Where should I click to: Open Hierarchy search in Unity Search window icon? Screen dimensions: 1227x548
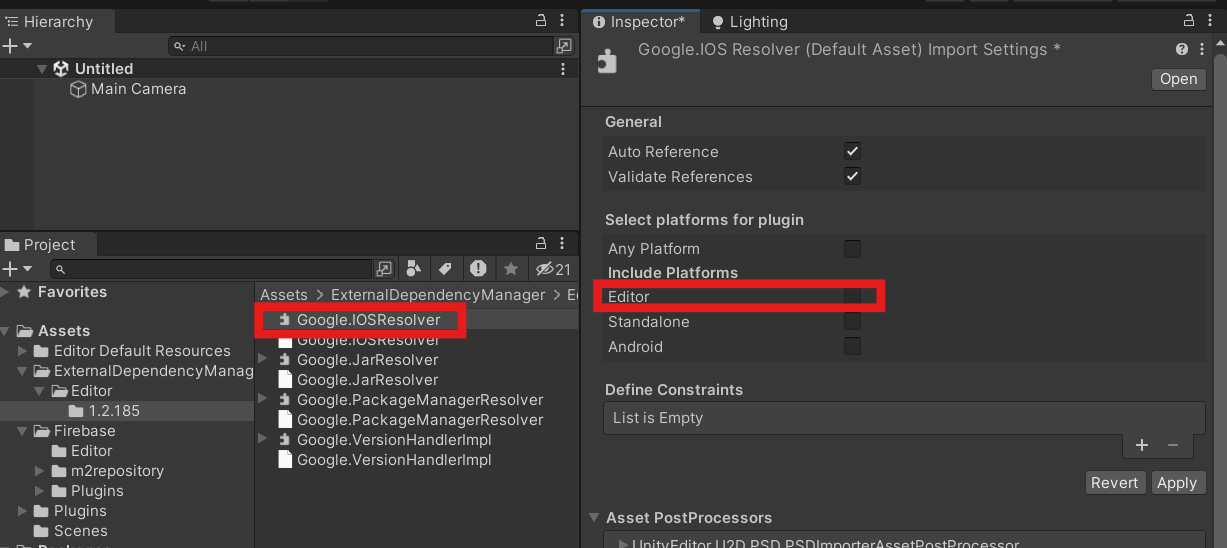click(x=564, y=46)
